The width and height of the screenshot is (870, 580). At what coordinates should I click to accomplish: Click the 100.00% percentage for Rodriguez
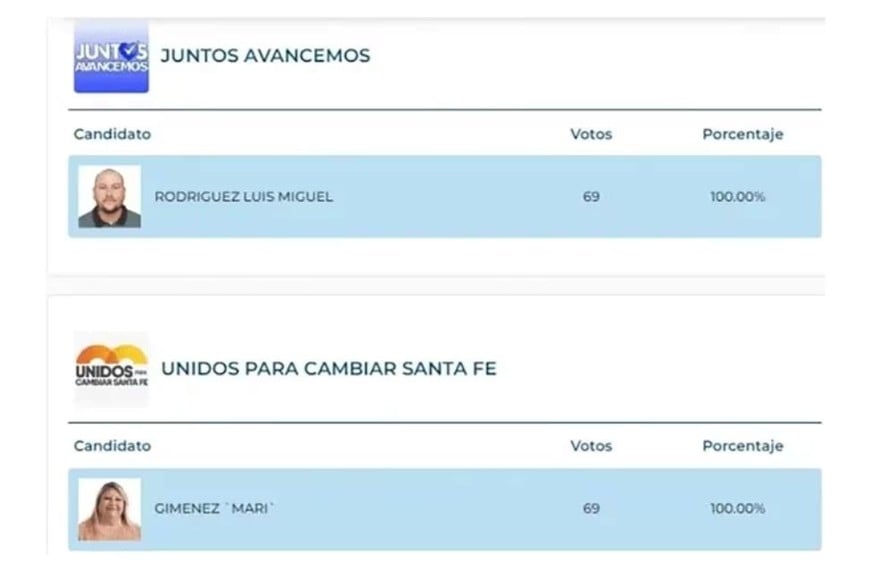pyautogui.click(x=739, y=197)
